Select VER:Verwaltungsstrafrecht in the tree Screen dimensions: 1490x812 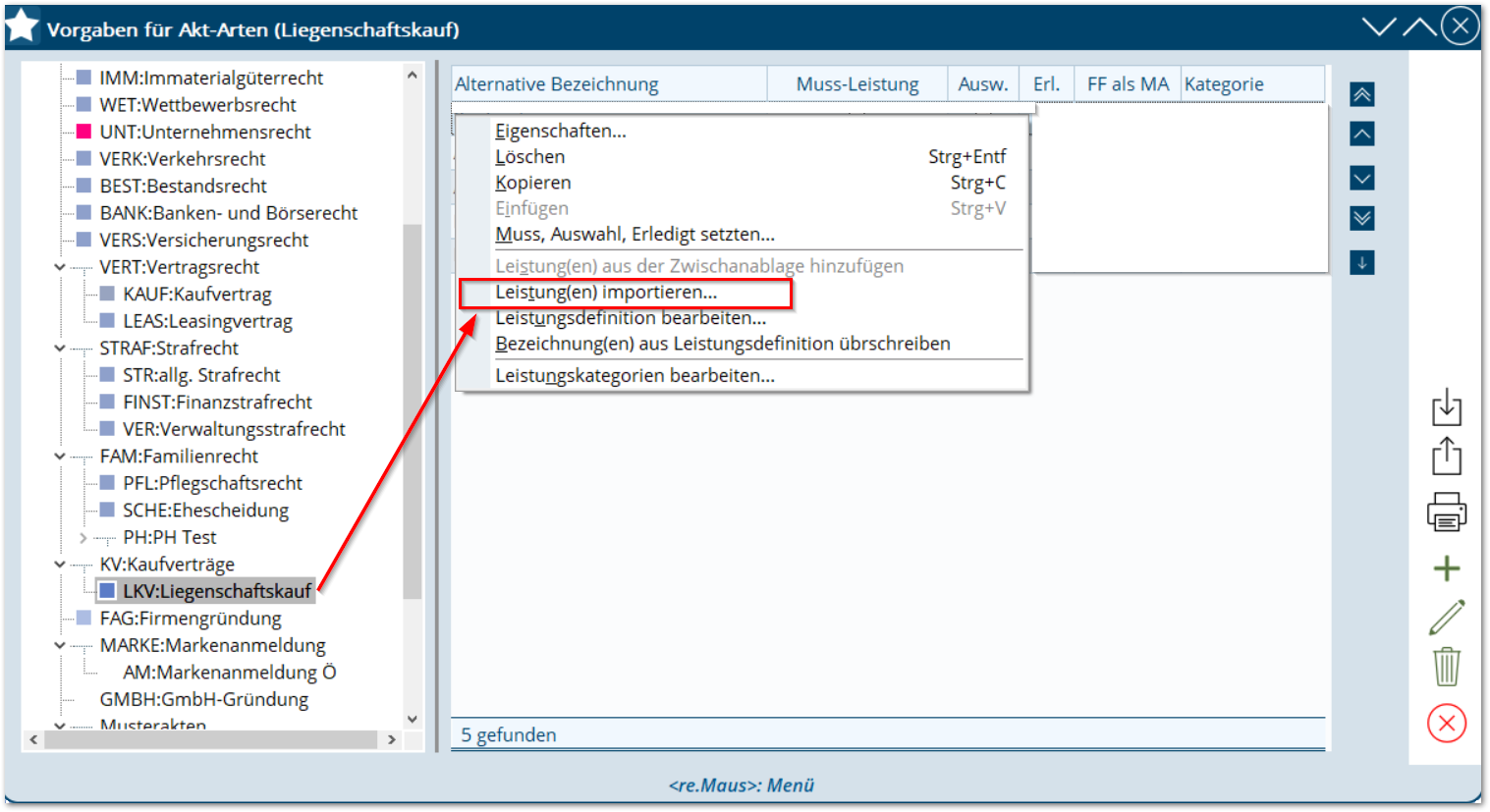tap(234, 429)
